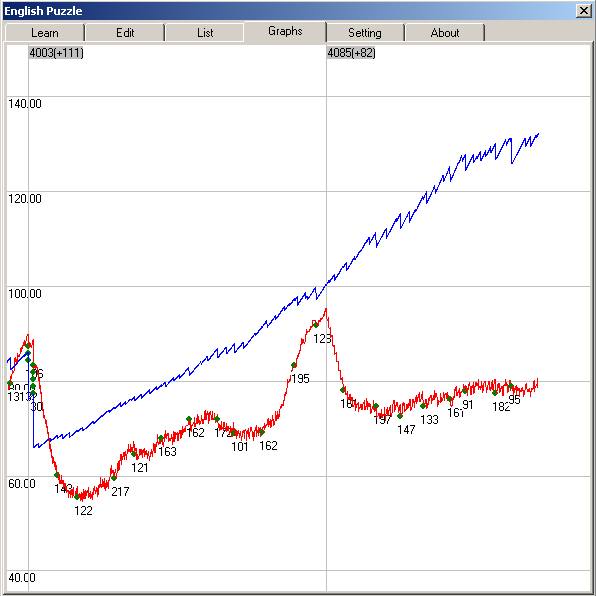Open the About tab

445,33
